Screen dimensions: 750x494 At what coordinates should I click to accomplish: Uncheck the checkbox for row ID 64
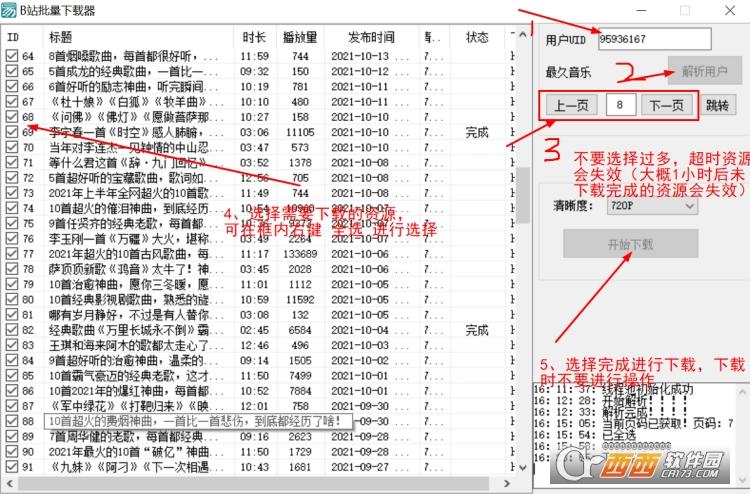pos(12,56)
